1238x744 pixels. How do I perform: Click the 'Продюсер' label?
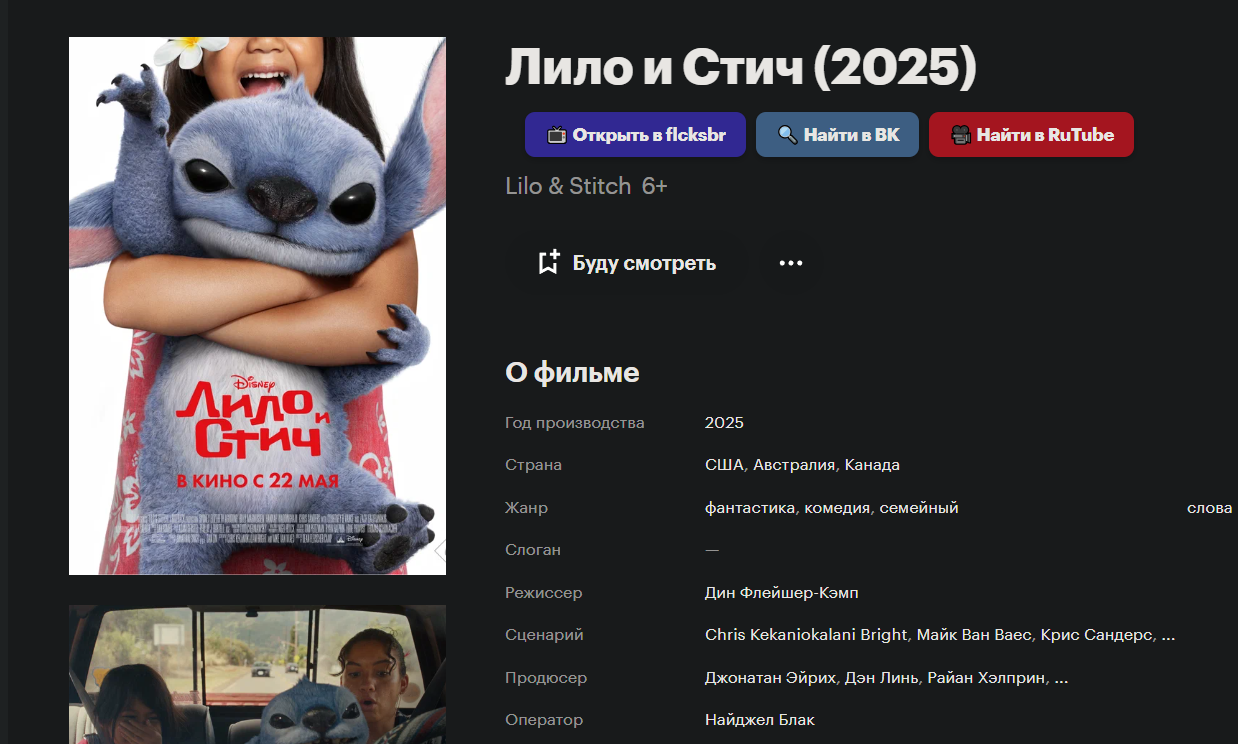click(x=546, y=678)
